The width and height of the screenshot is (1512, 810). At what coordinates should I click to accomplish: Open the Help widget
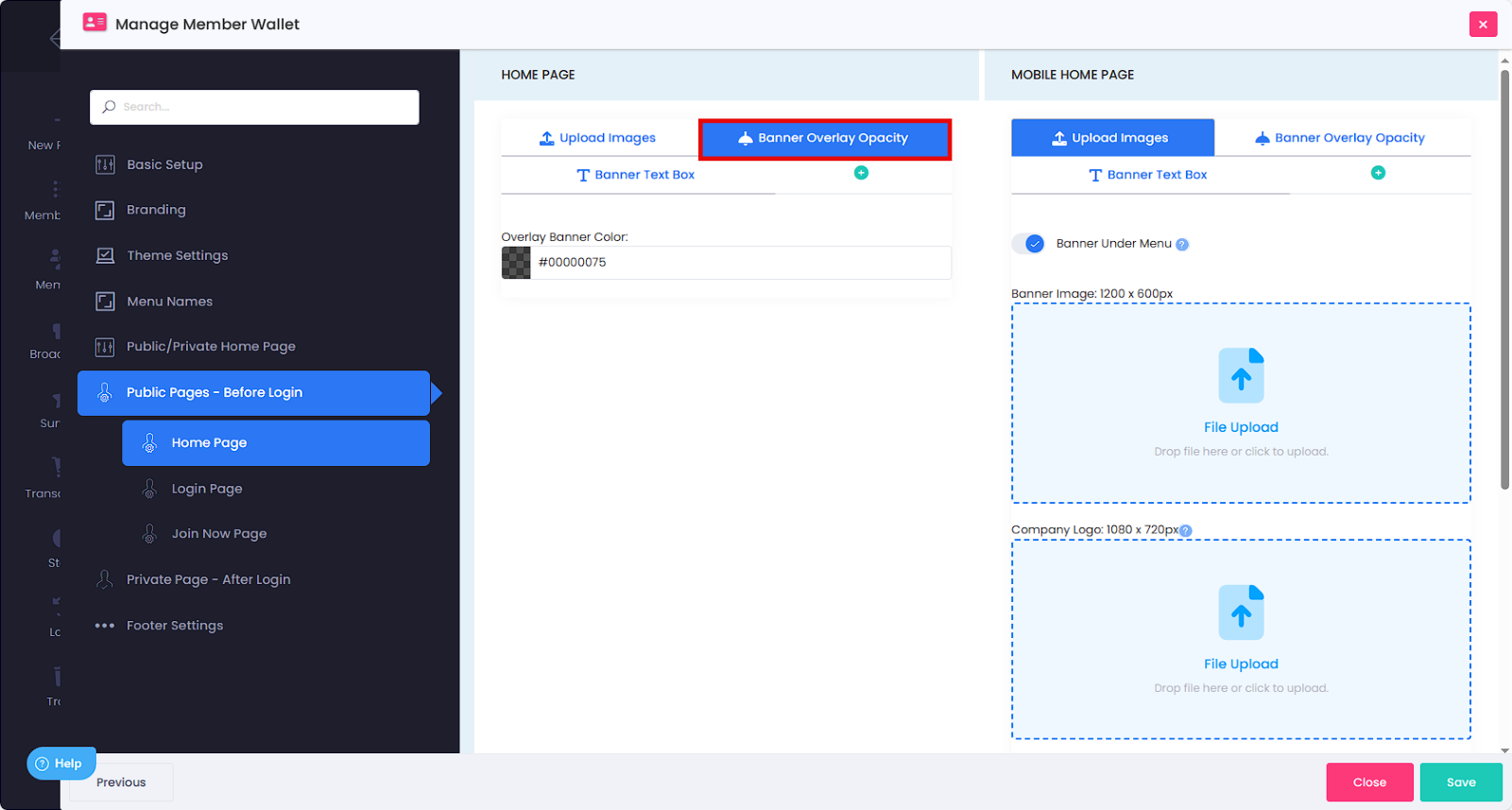(60, 764)
